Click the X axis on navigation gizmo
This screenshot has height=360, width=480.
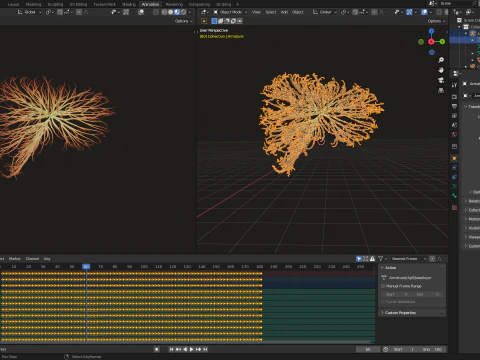click(x=431, y=42)
